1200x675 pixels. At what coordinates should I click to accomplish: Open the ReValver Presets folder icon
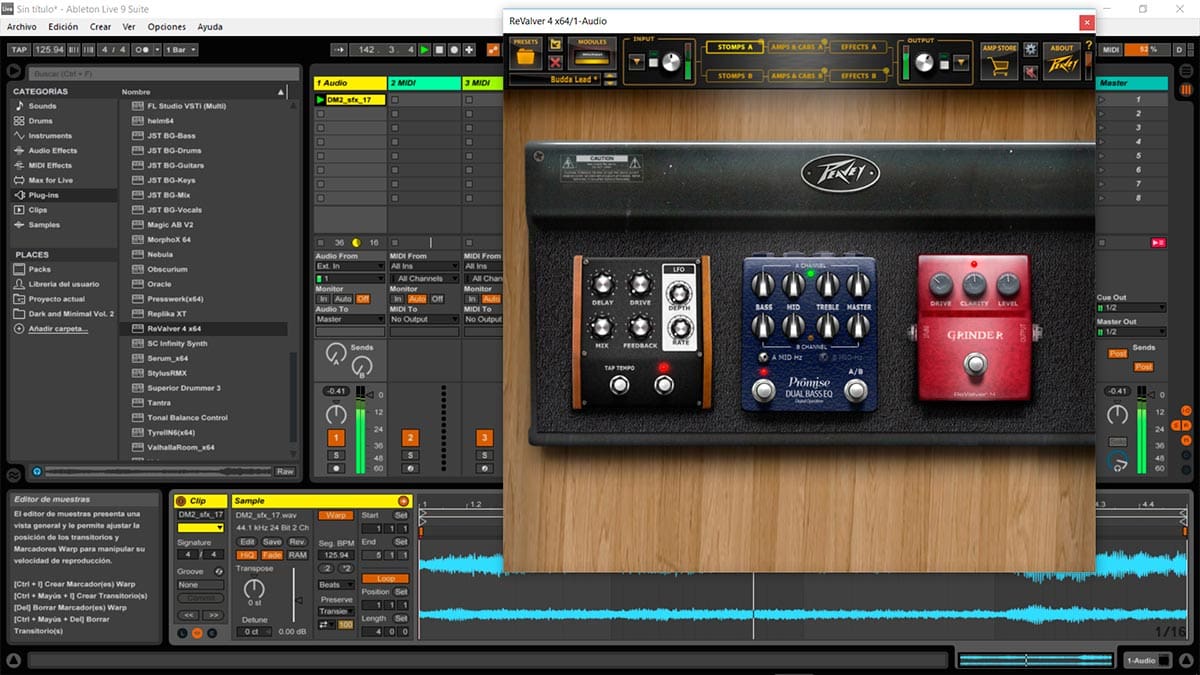pos(525,56)
